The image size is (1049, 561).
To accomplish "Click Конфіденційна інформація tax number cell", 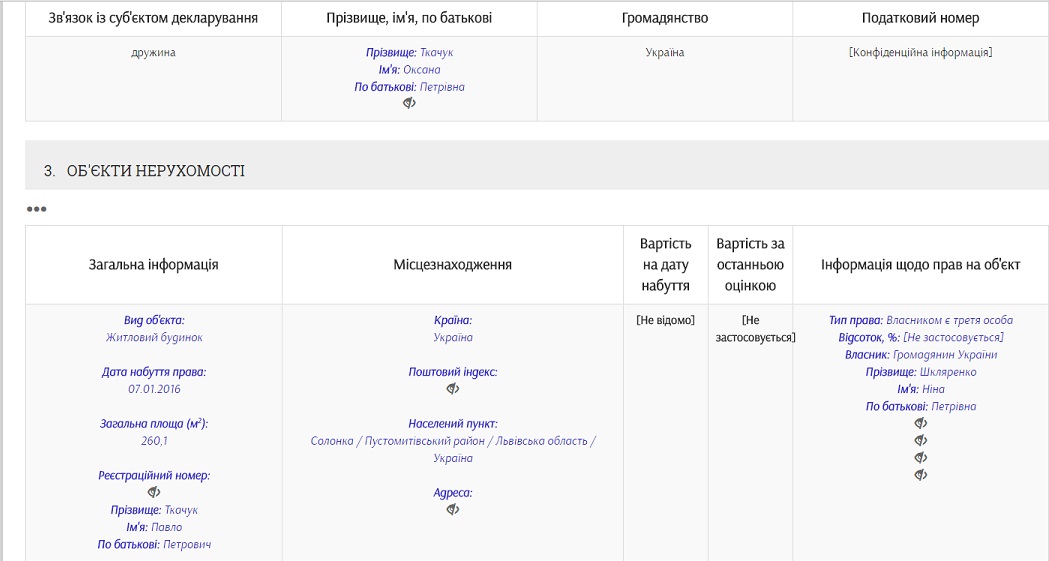I will pyautogui.click(x=921, y=52).
